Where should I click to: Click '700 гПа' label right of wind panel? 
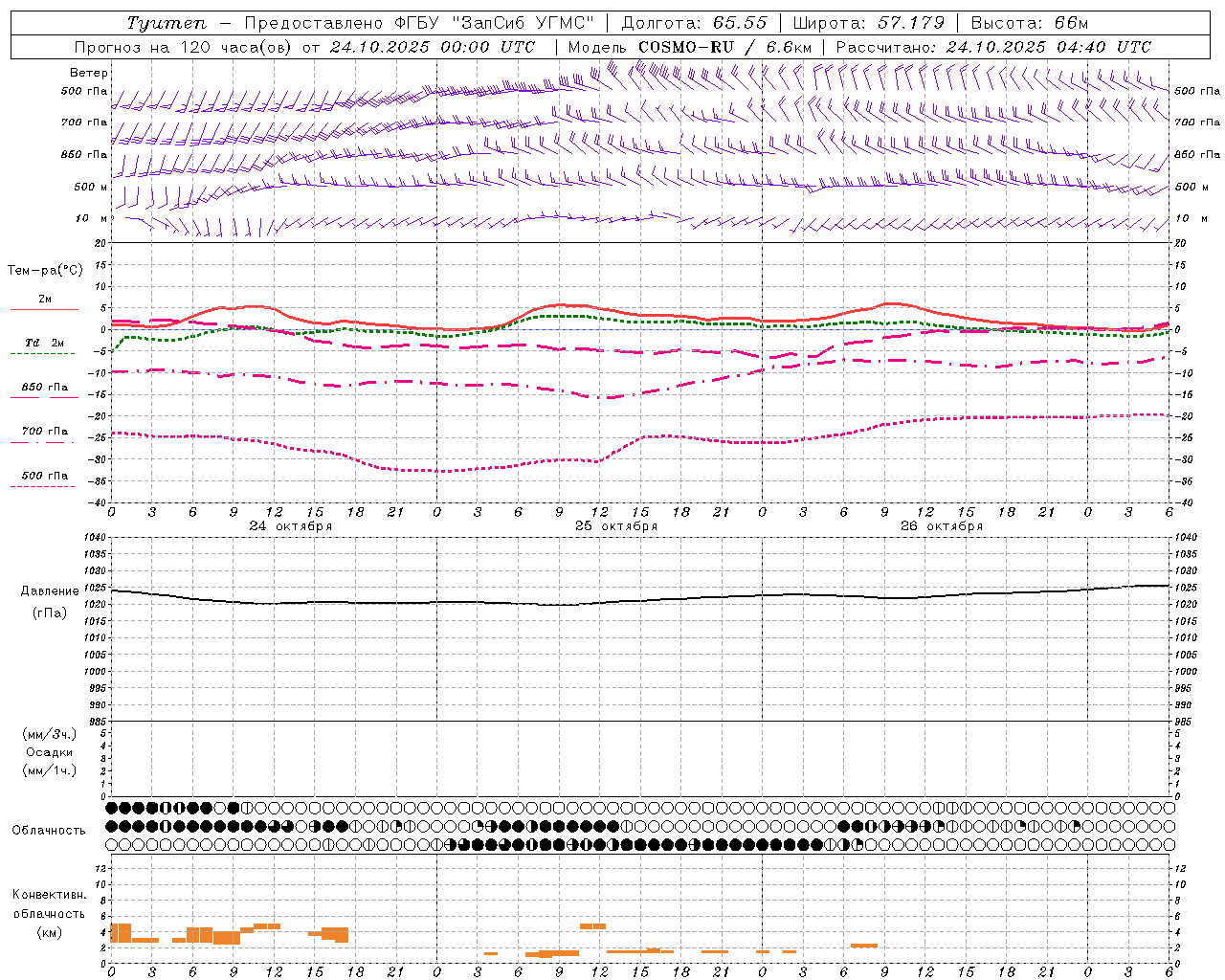pyautogui.click(x=1197, y=122)
